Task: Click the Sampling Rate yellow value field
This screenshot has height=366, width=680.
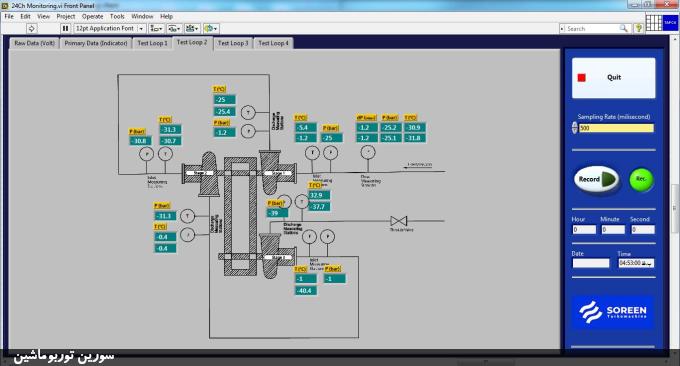Action: 616,128
